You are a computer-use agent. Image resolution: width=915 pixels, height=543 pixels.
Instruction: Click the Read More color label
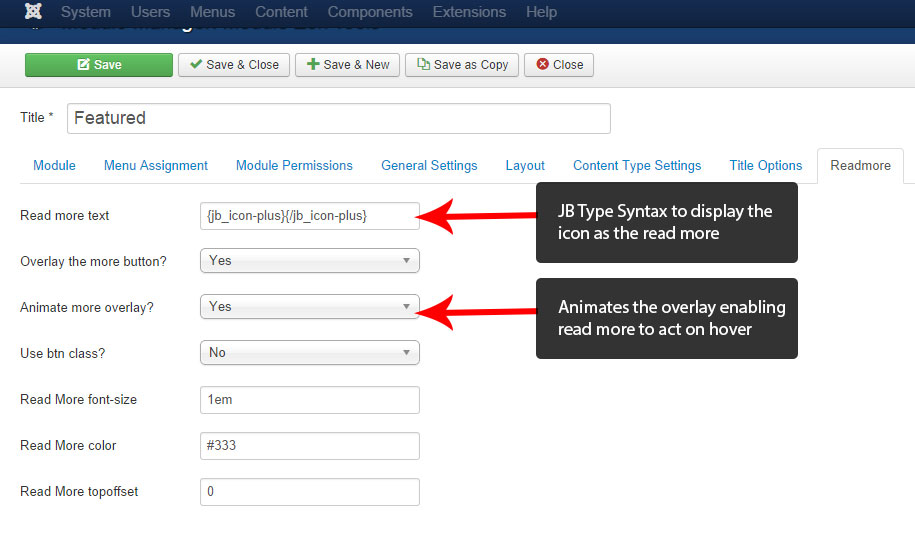(x=68, y=446)
